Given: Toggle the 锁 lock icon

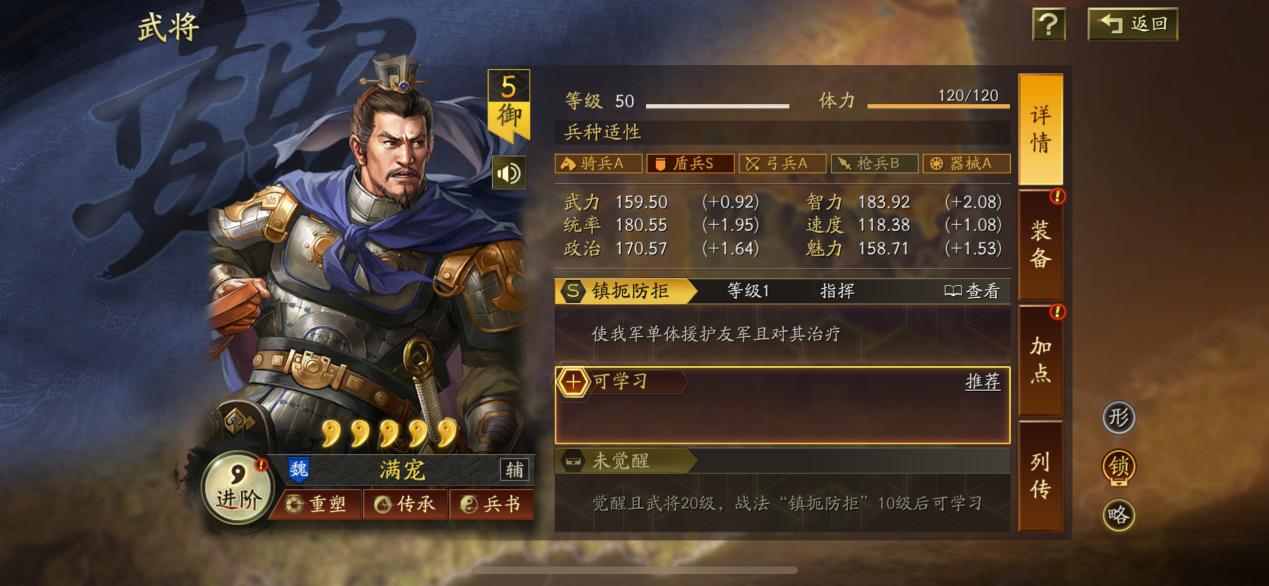Looking at the screenshot, I should (x=1119, y=466).
